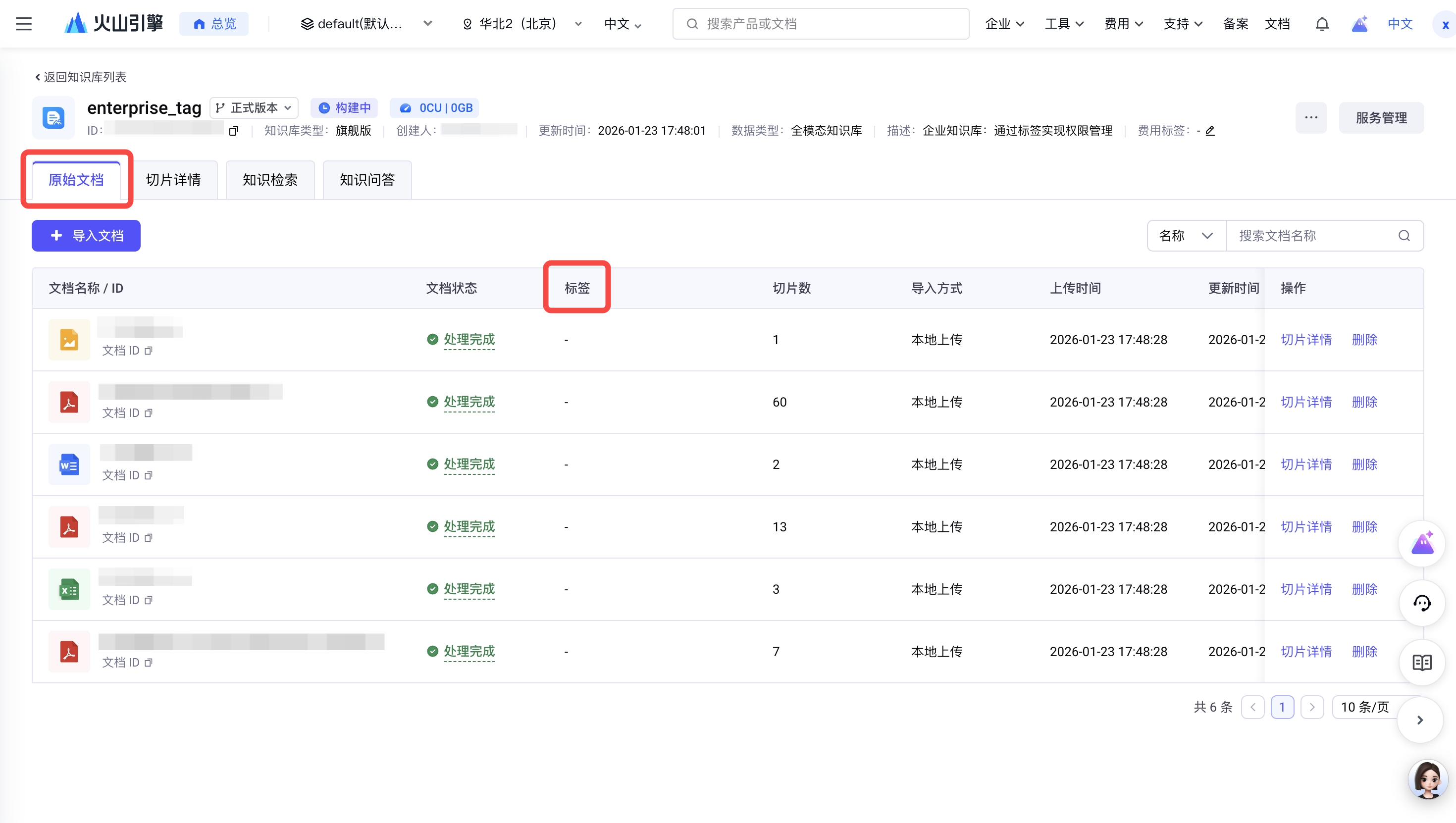Expand the 名称 search filter dropdown
Image resolution: width=1456 pixels, height=823 pixels.
click(x=1186, y=236)
